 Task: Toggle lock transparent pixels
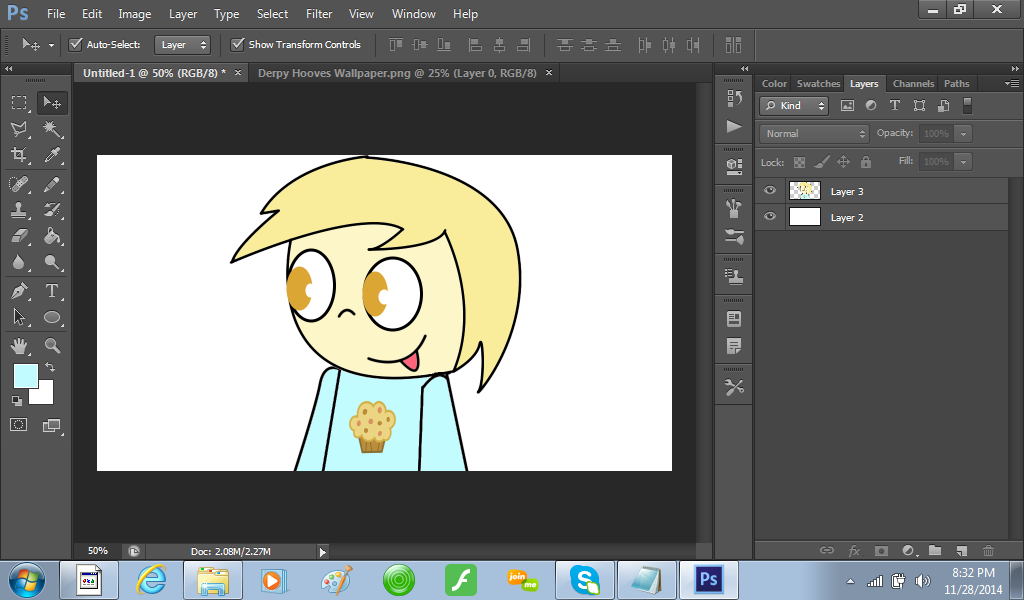point(799,162)
